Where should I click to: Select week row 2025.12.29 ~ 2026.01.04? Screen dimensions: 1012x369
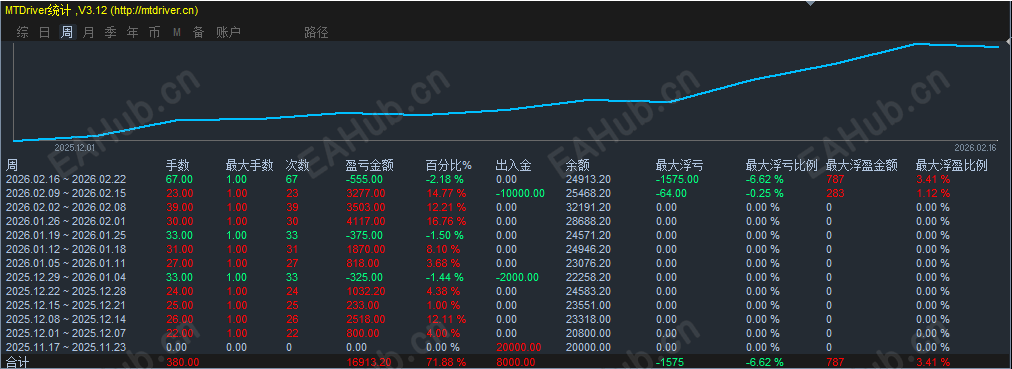(506, 277)
